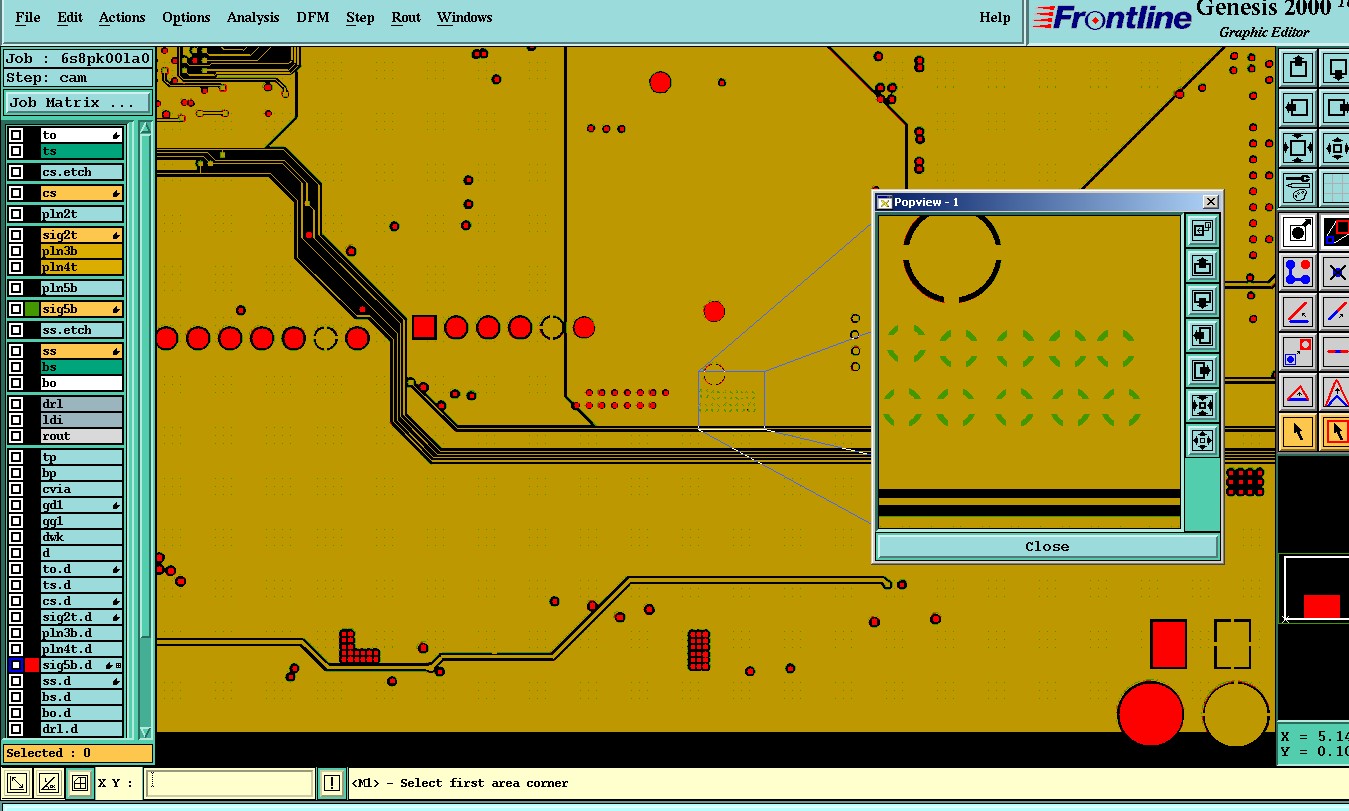Click pan right icon in Popview
Viewport: 1349px width, 811px height.
pos(1202,371)
